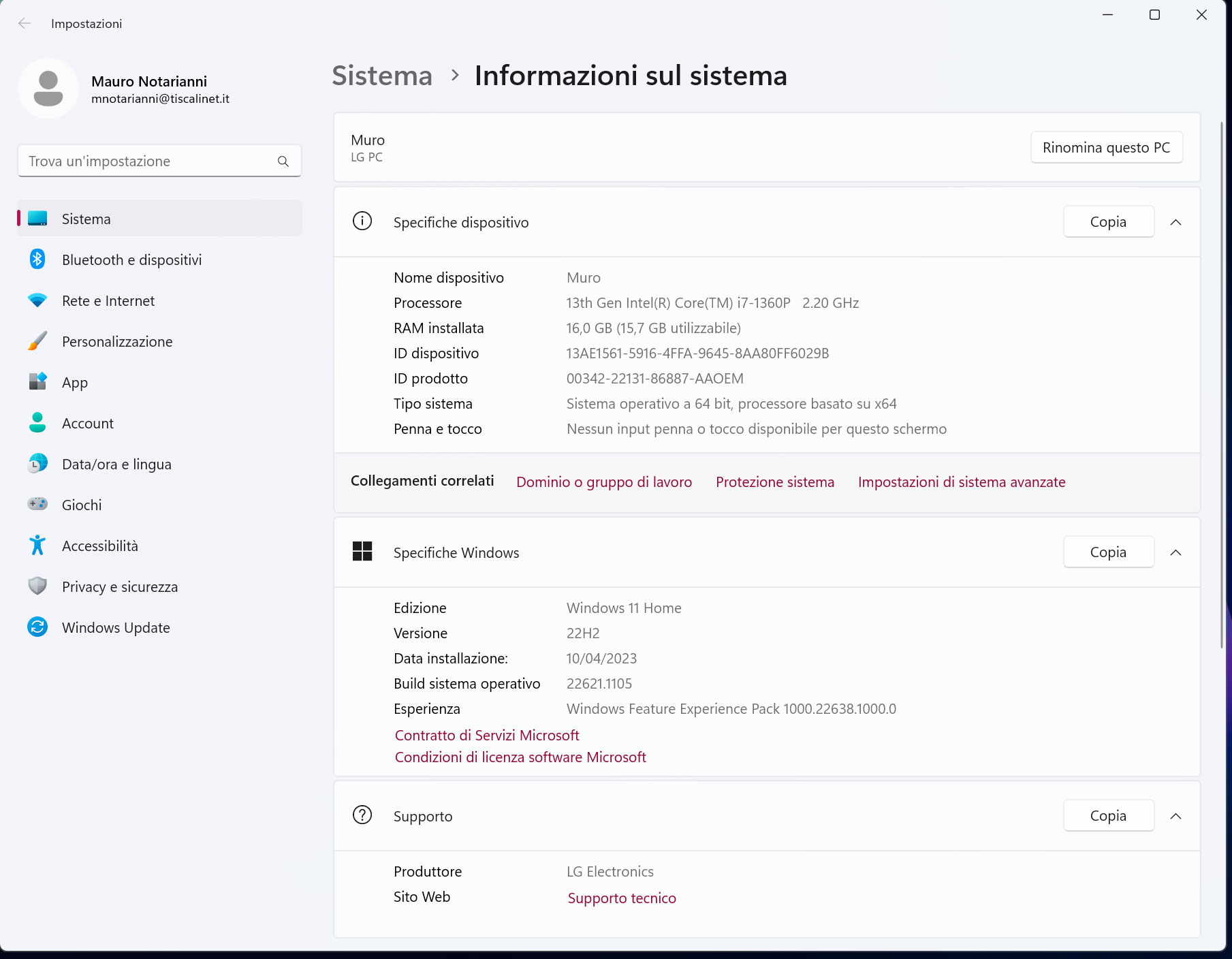Copy the Specifiche dispositivo details
The height and width of the screenshot is (959, 1232).
pos(1108,222)
